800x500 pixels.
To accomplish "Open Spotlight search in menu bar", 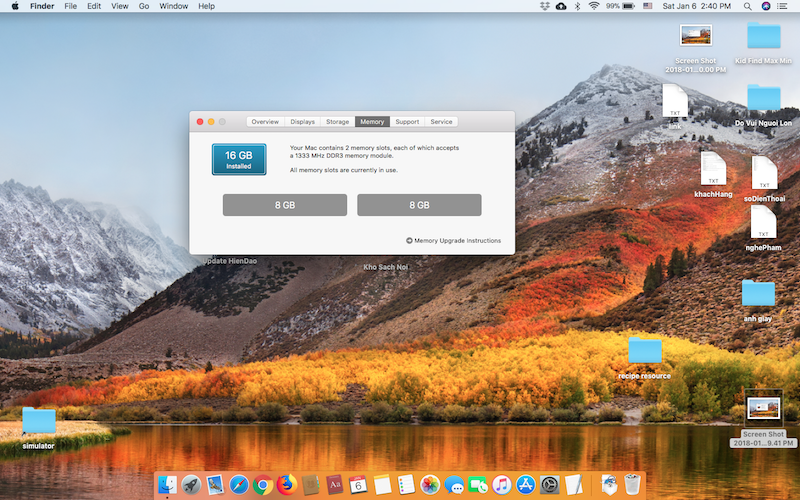I will [745, 6].
